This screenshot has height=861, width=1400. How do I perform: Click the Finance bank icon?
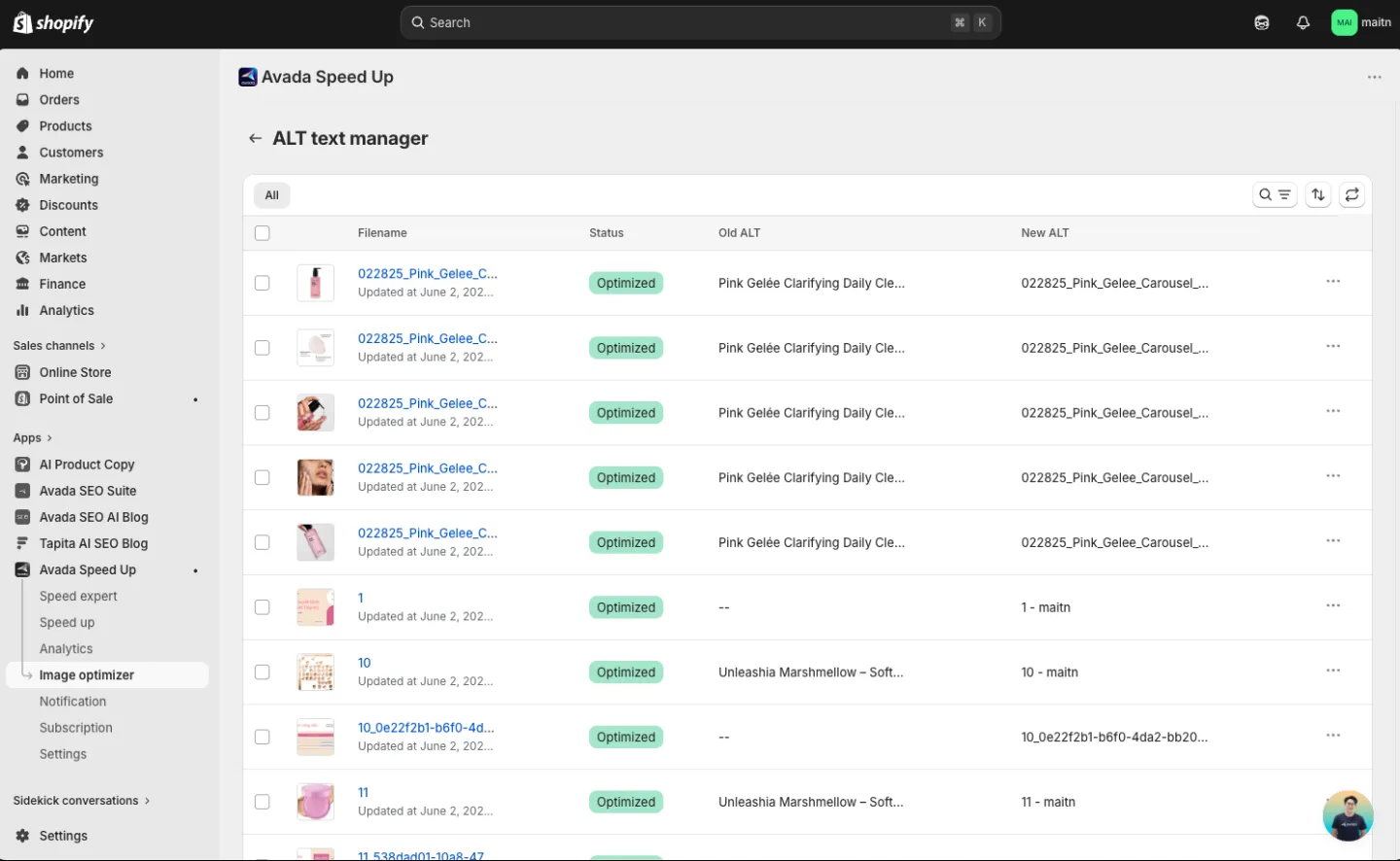(22, 284)
